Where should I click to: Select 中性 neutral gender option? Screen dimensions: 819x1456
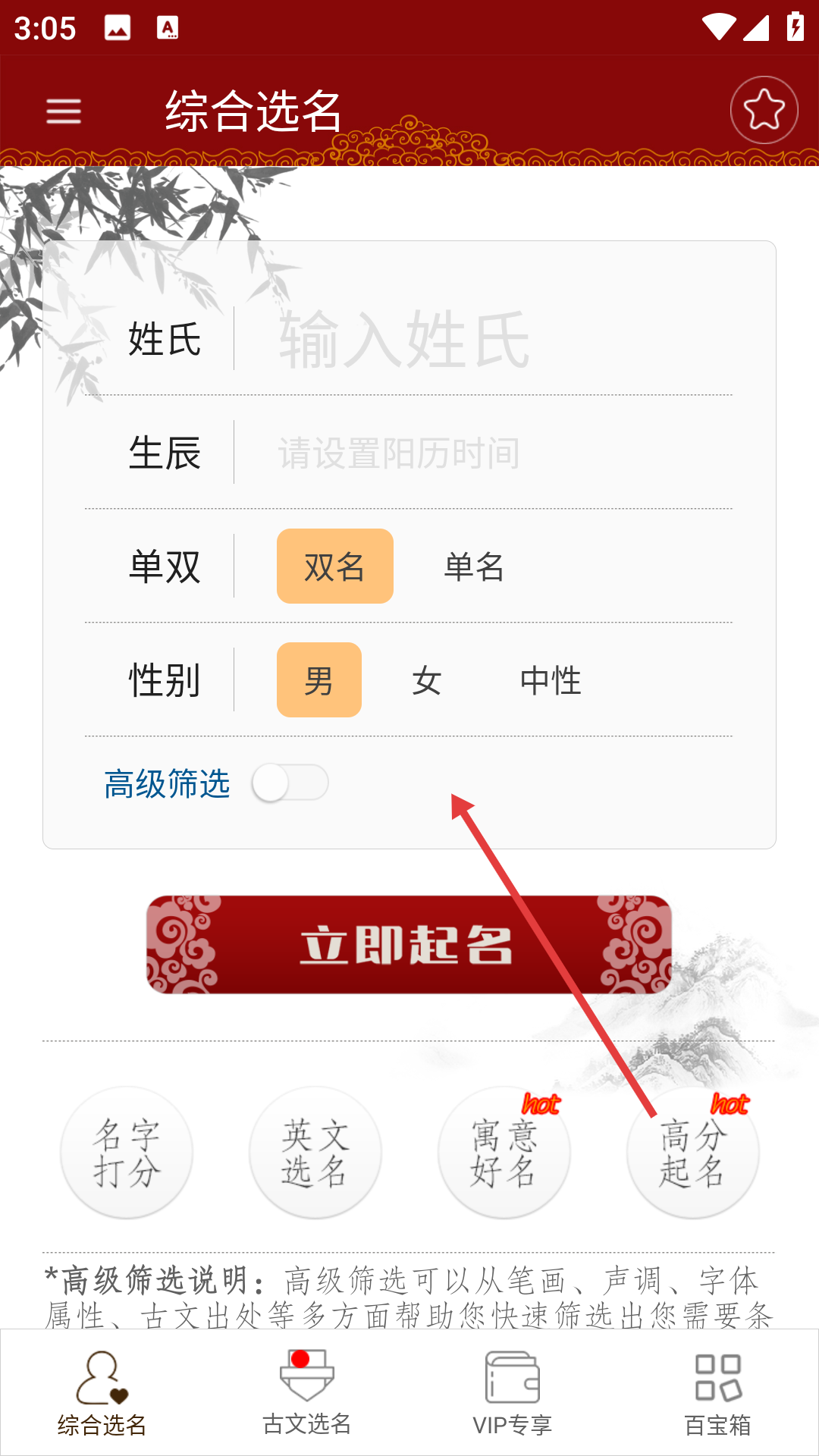(x=551, y=680)
